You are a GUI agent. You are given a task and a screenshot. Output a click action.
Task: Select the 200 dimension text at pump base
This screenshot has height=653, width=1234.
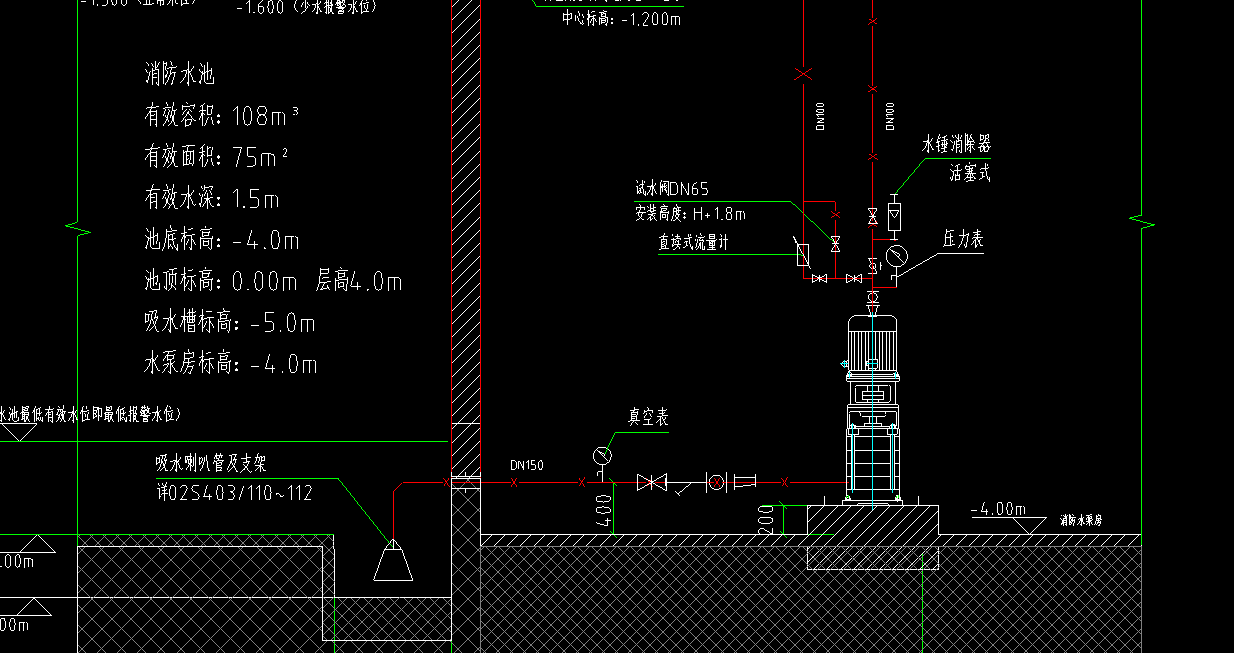click(765, 519)
